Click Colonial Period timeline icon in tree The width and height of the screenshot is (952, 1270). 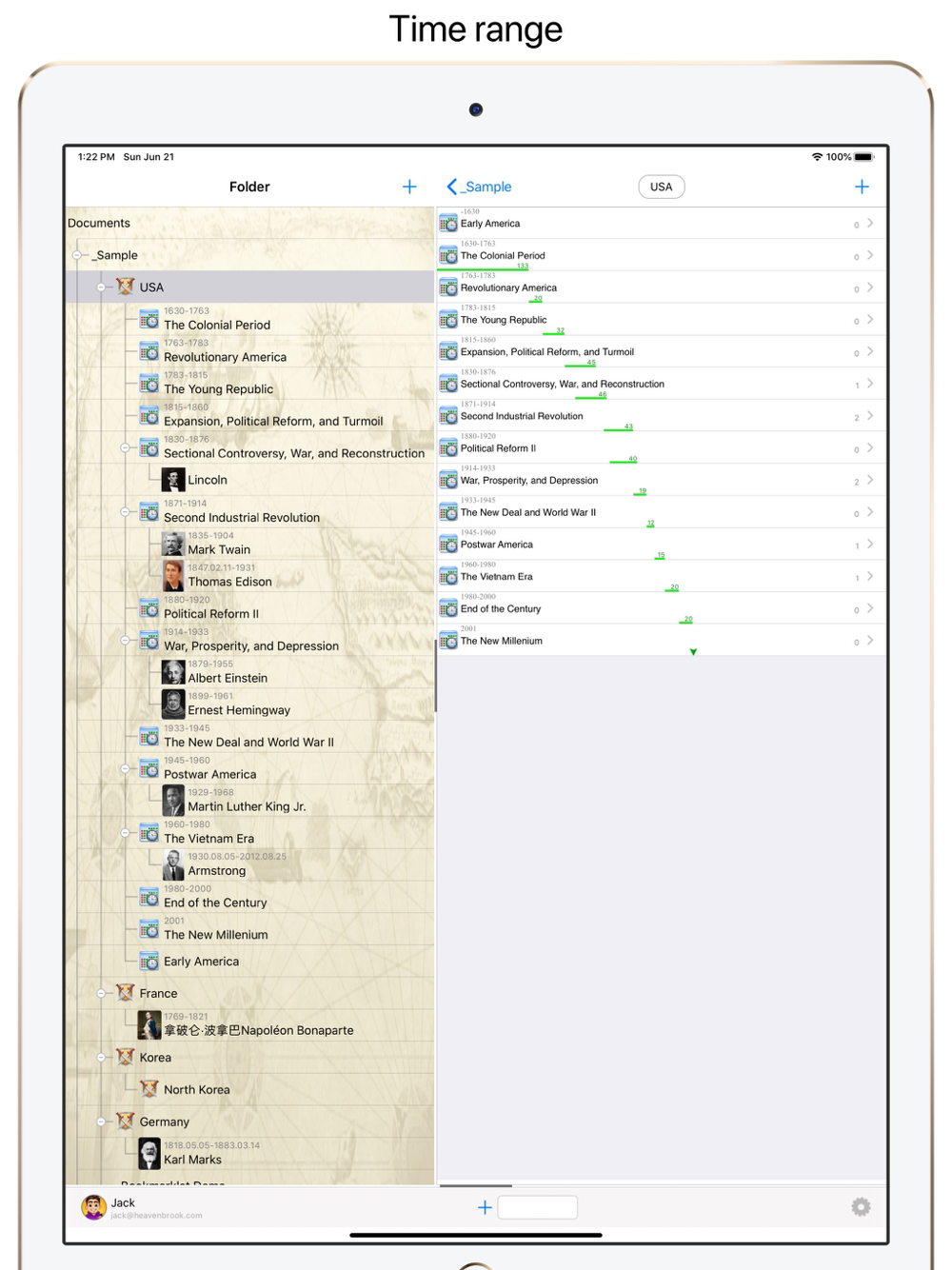pos(149,319)
